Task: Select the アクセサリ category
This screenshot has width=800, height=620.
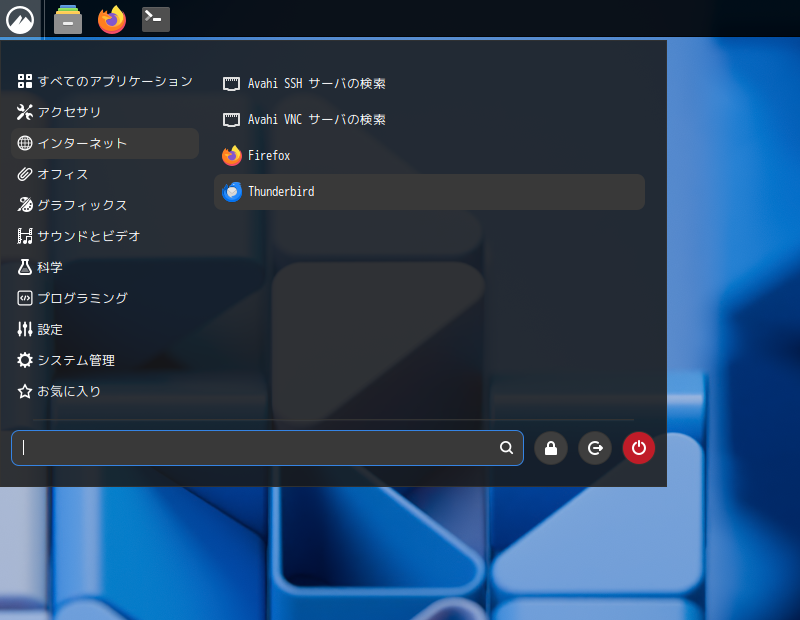Action: (x=105, y=112)
